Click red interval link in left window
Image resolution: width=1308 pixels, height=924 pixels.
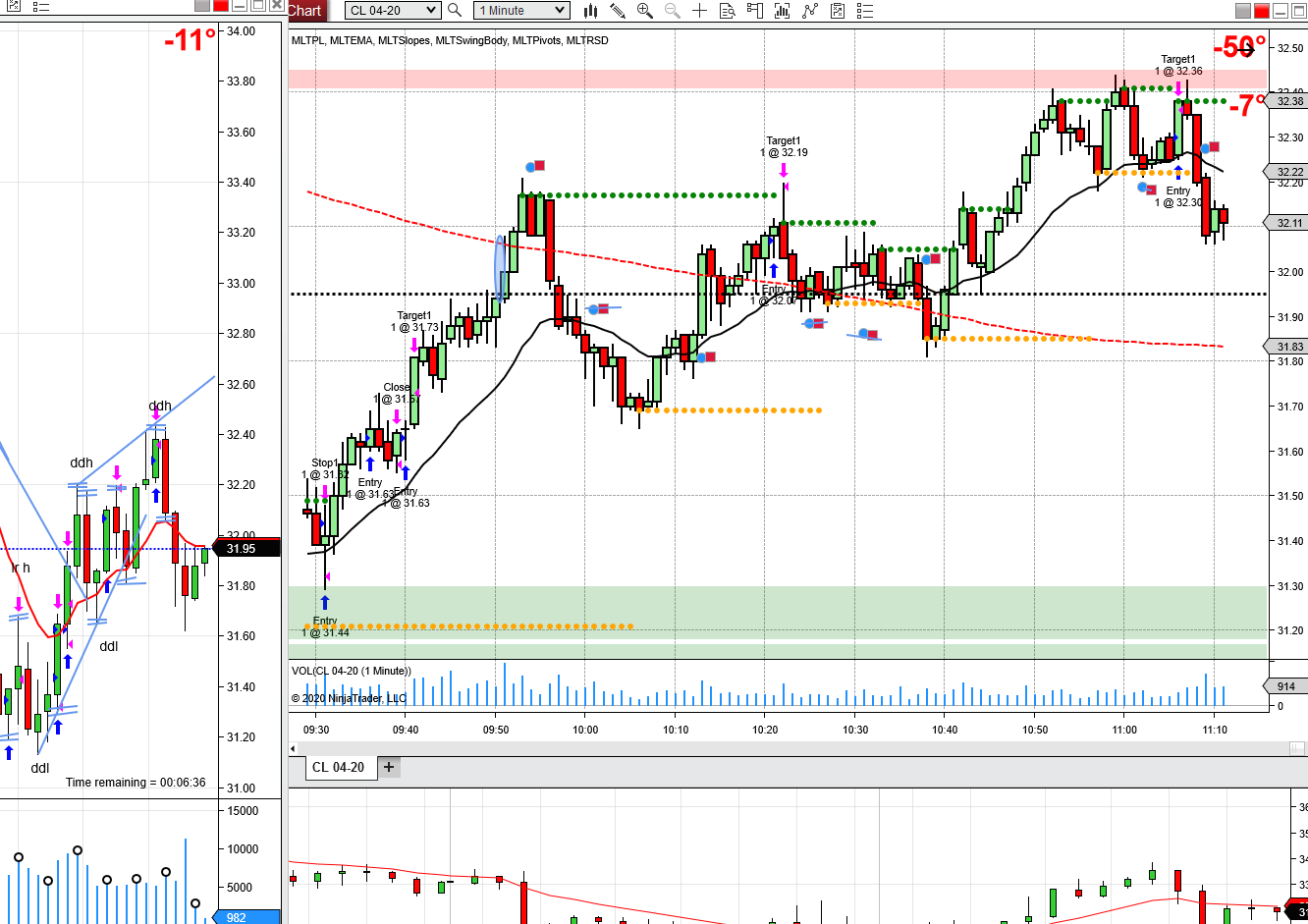point(221,6)
